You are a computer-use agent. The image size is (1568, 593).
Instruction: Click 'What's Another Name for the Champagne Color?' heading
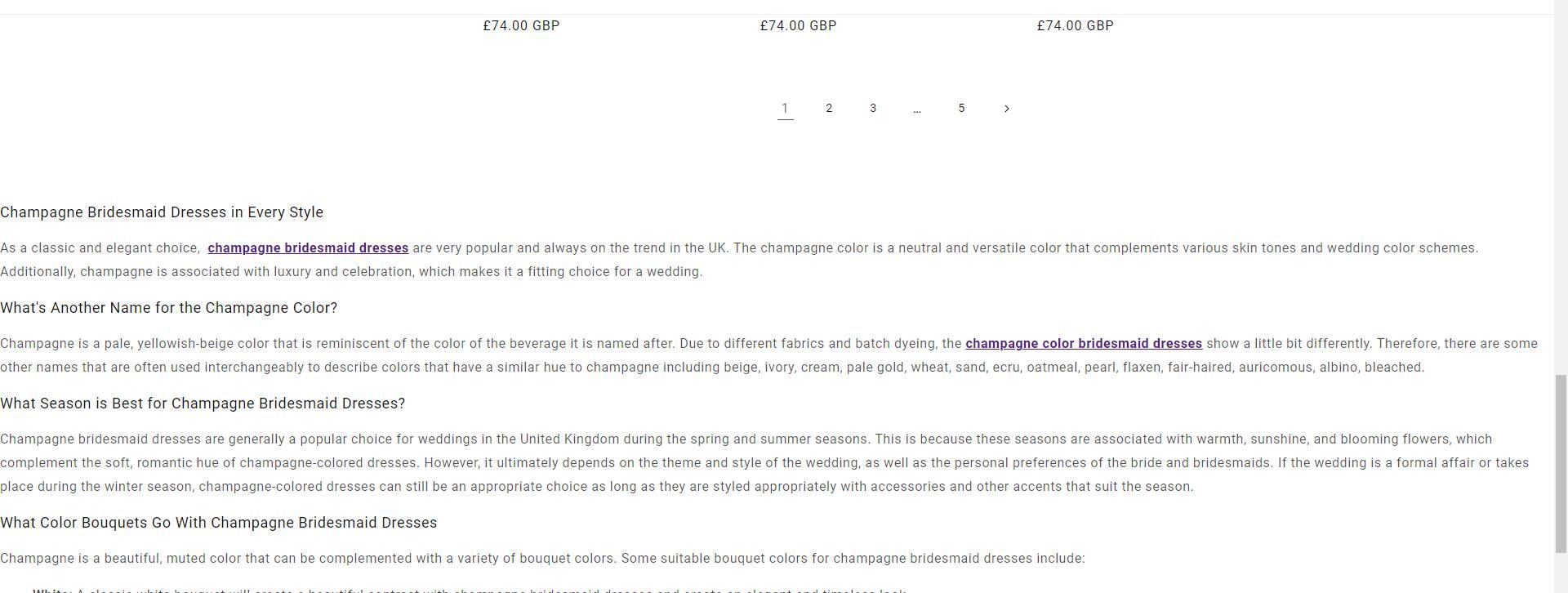[168, 308]
